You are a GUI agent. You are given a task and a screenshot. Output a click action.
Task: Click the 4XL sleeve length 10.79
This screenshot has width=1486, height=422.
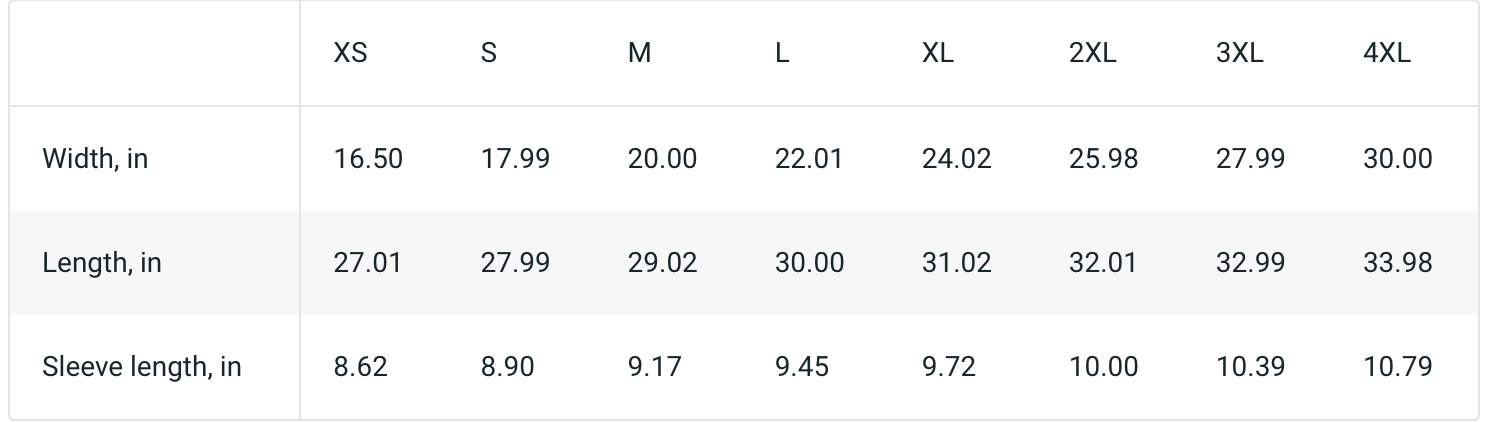(1397, 367)
